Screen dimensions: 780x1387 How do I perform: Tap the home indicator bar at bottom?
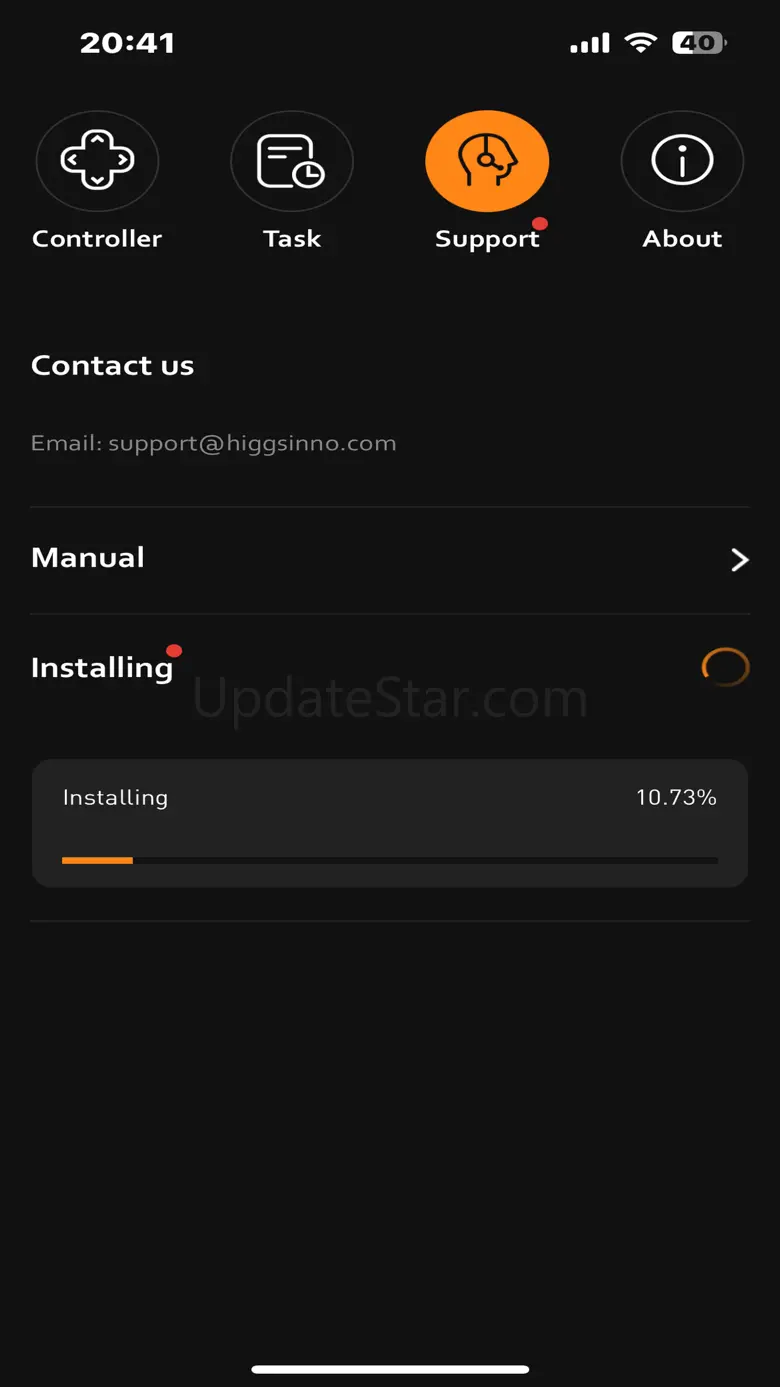pyautogui.click(x=390, y=1369)
